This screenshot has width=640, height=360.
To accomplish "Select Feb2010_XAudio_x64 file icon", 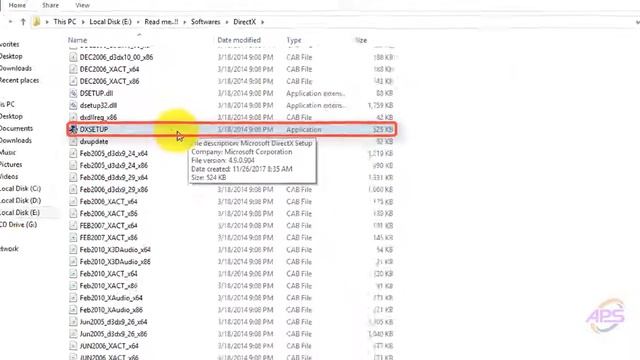I will point(73,298).
